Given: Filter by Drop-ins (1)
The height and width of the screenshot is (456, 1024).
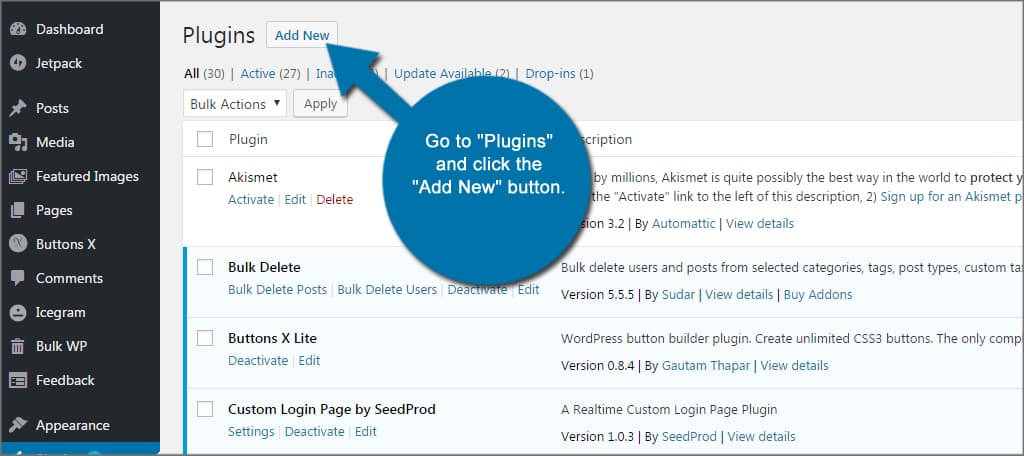Looking at the screenshot, I should coord(559,74).
